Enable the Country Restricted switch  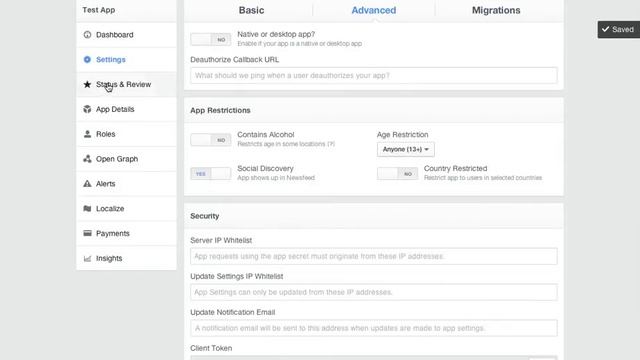(x=398, y=174)
